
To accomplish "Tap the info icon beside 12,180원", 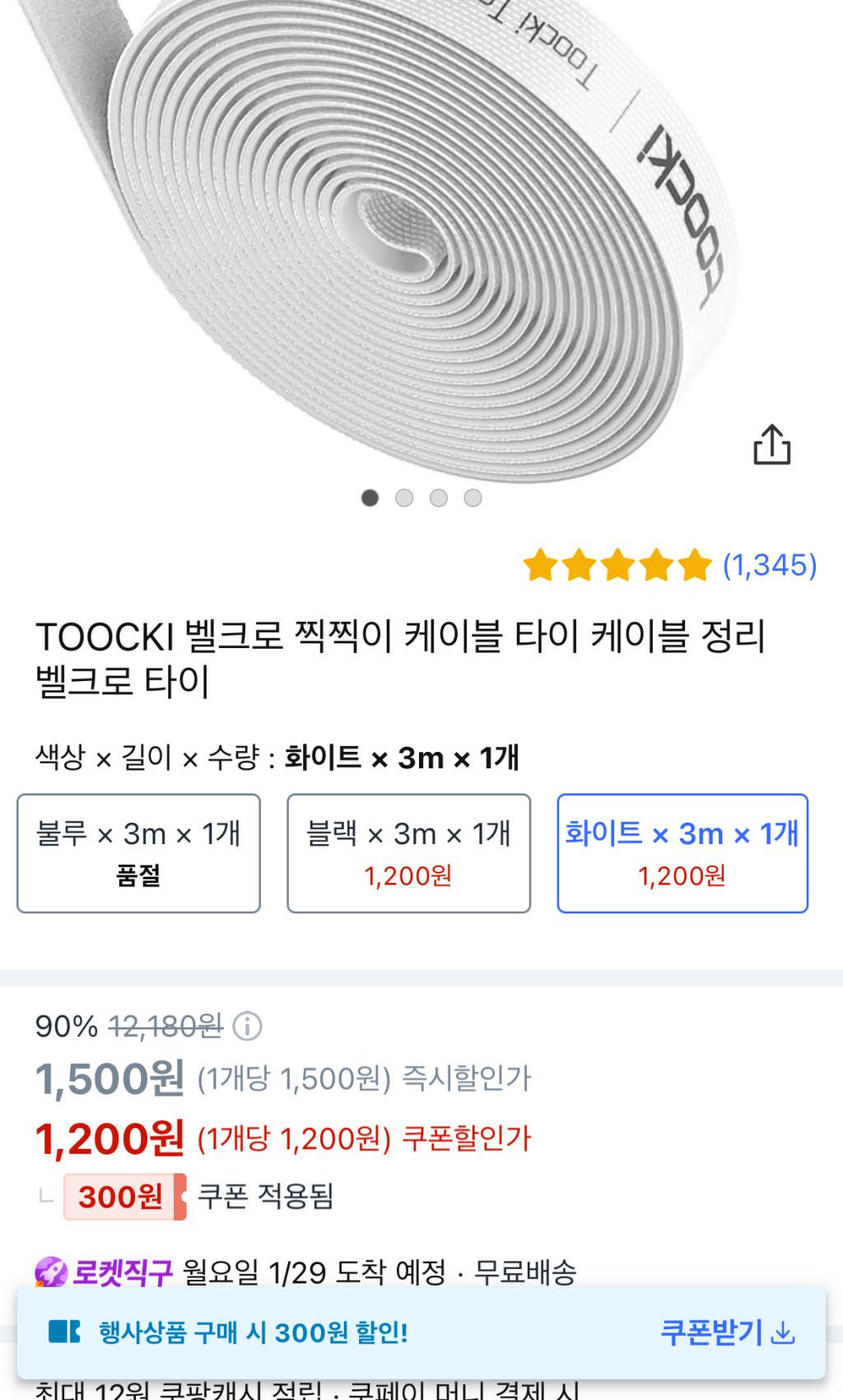I will [x=247, y=1026].
